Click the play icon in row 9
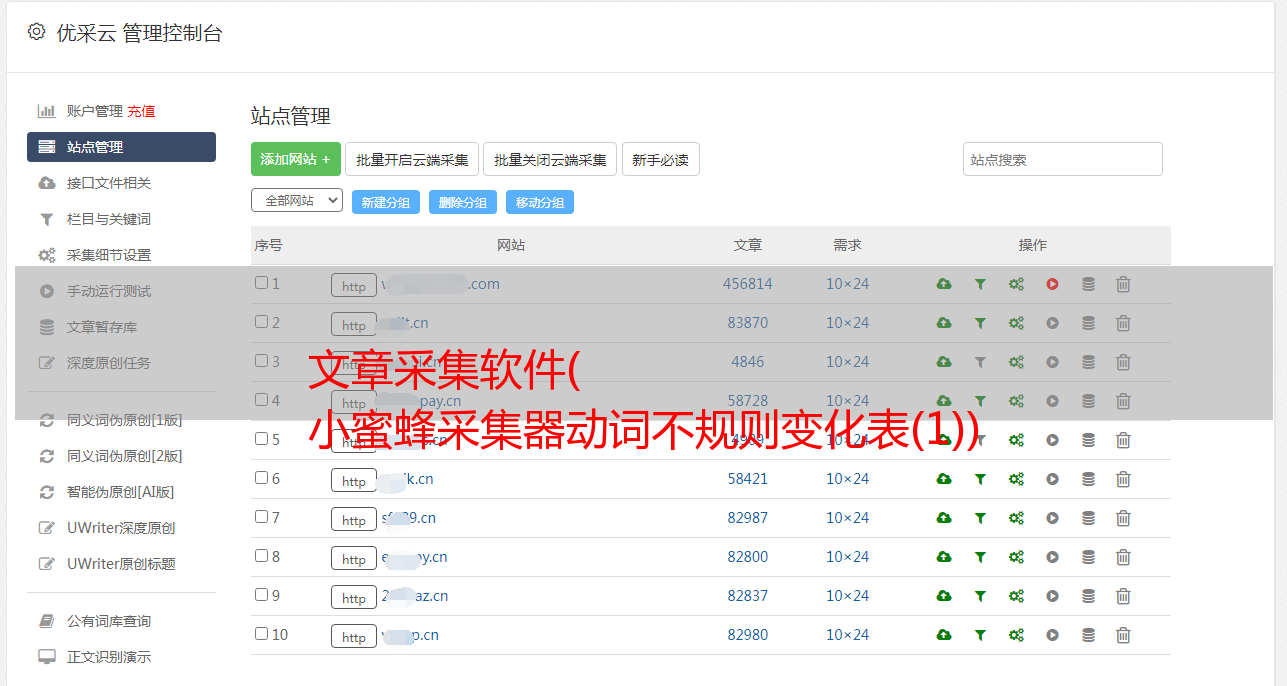 click(x=1052, y=596)
